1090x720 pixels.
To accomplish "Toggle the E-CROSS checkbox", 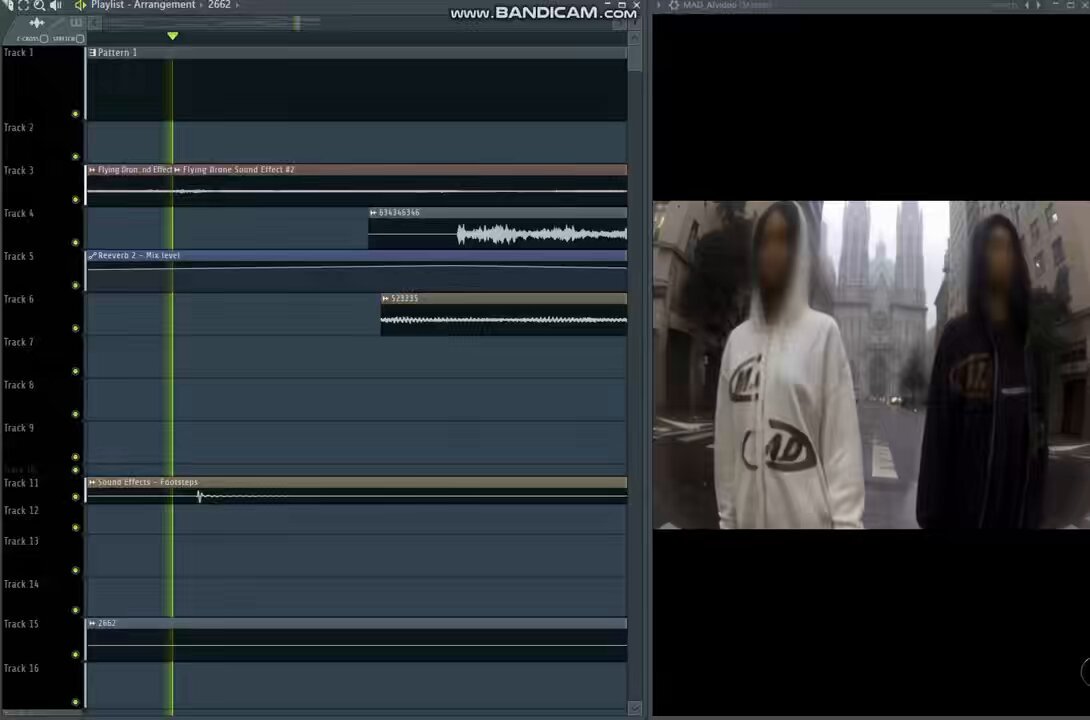I will (x=44, y=39).
